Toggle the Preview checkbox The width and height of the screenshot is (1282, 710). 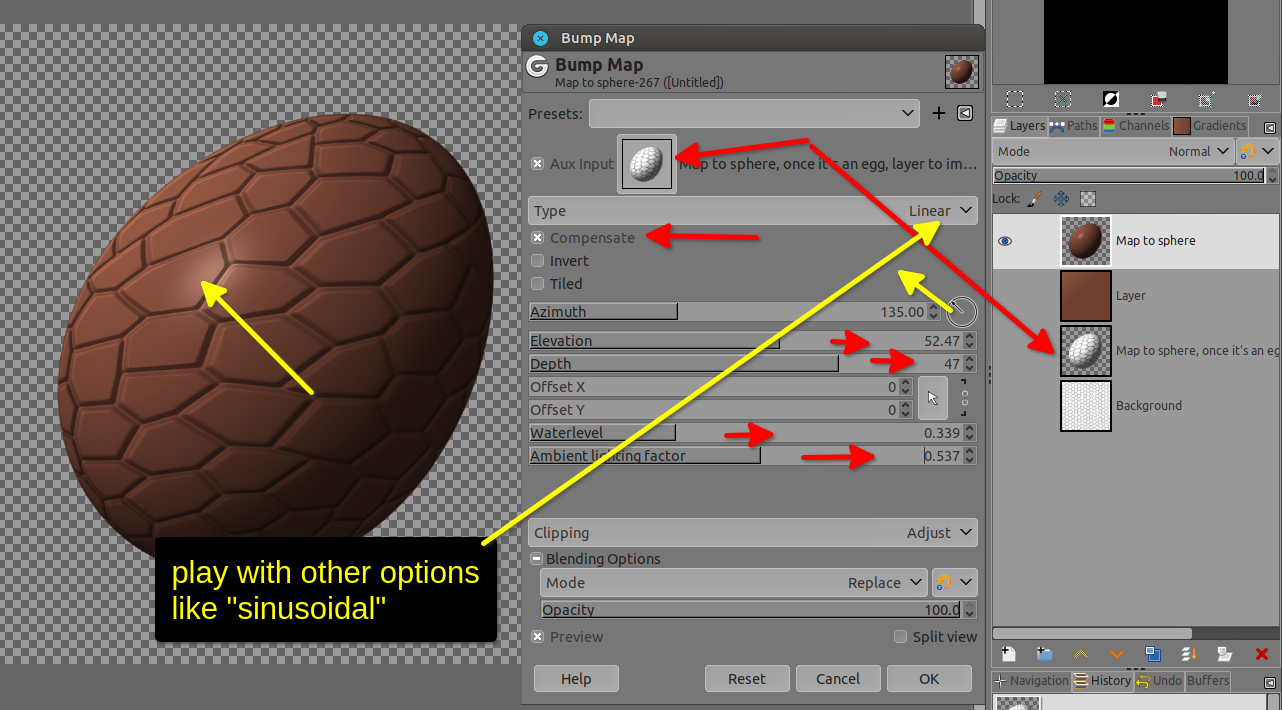pos(537,636)
